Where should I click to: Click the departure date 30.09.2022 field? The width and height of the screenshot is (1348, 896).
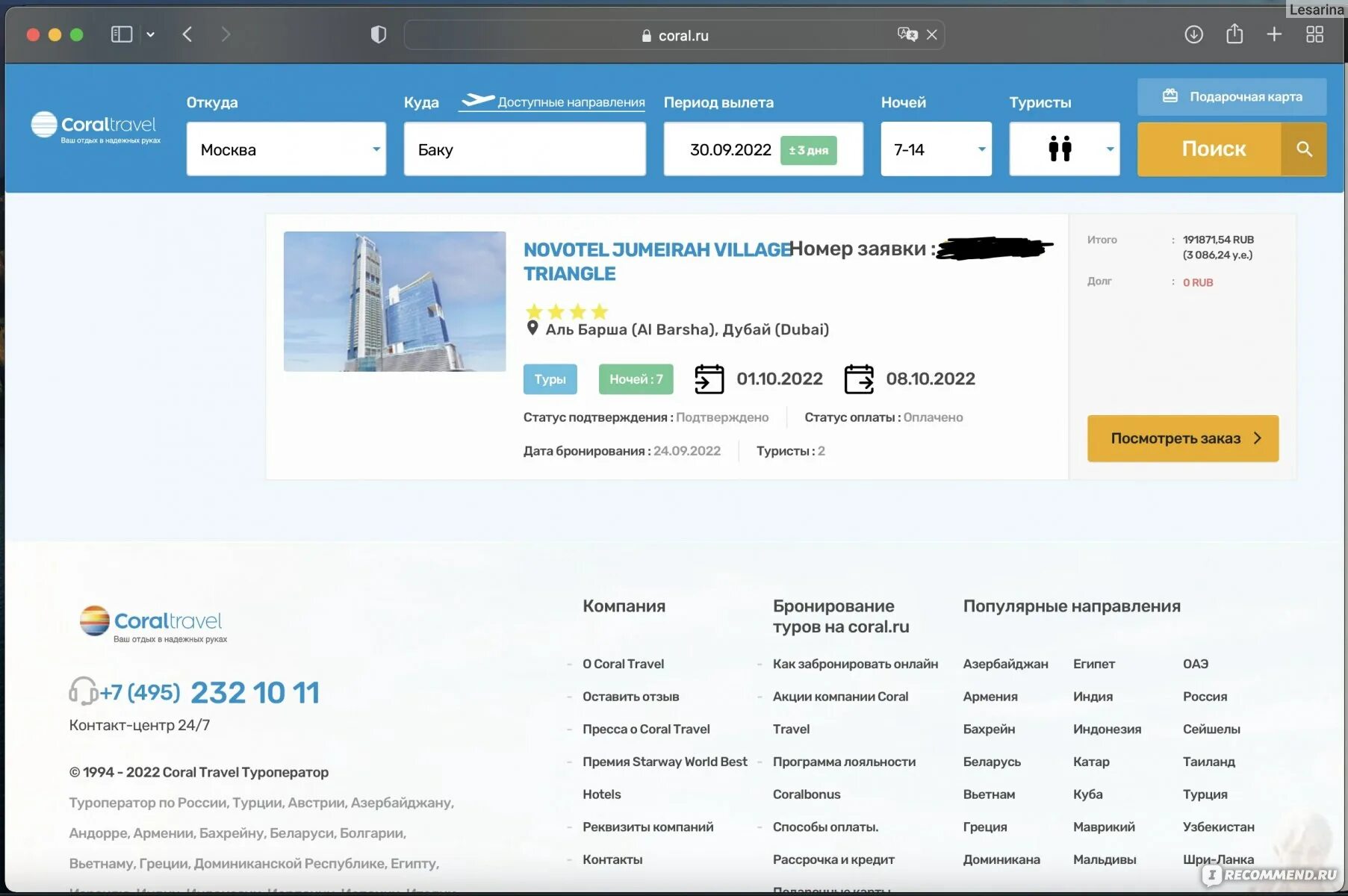click(763, 149)
